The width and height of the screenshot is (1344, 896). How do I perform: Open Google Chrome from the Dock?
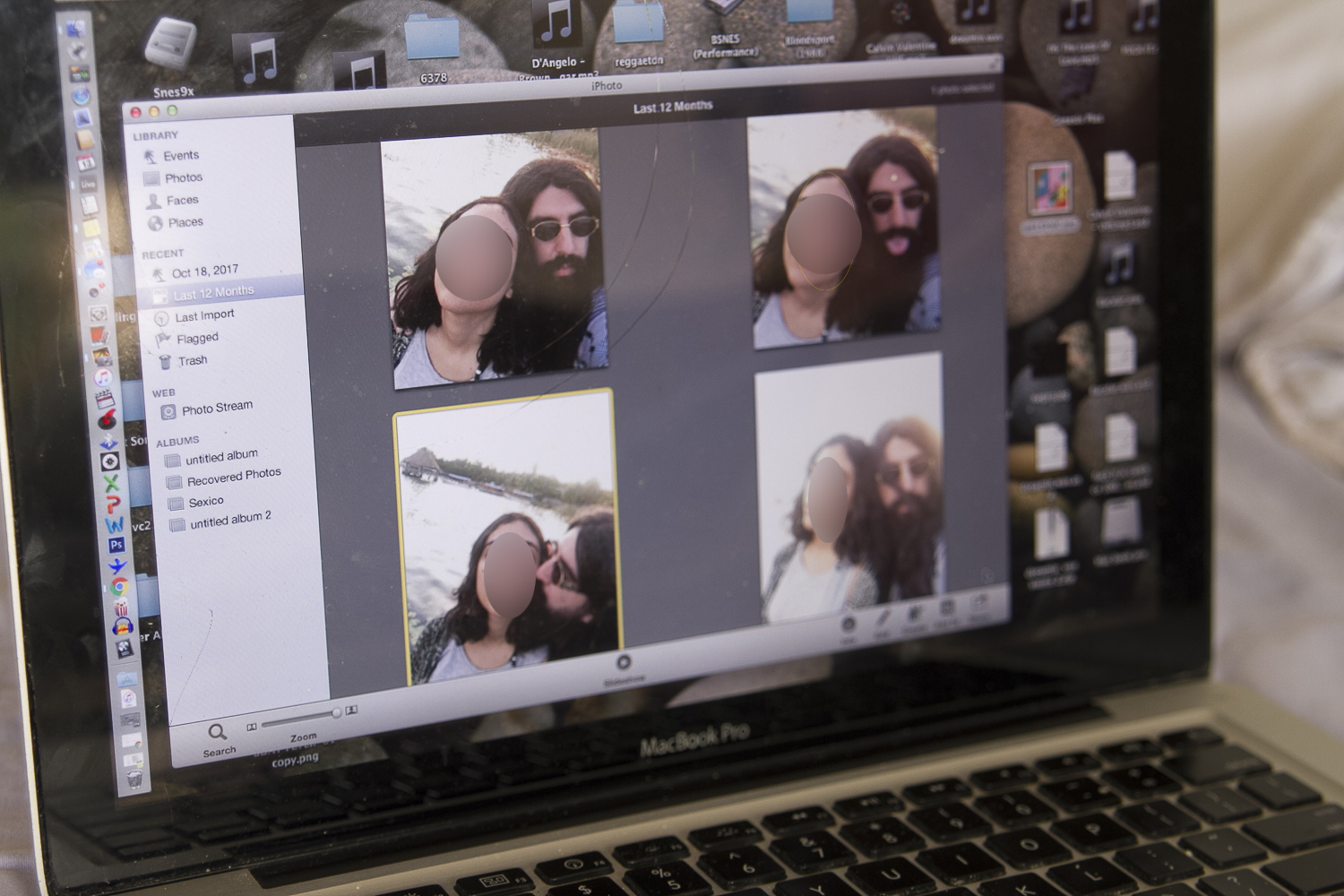click(119, 586)
